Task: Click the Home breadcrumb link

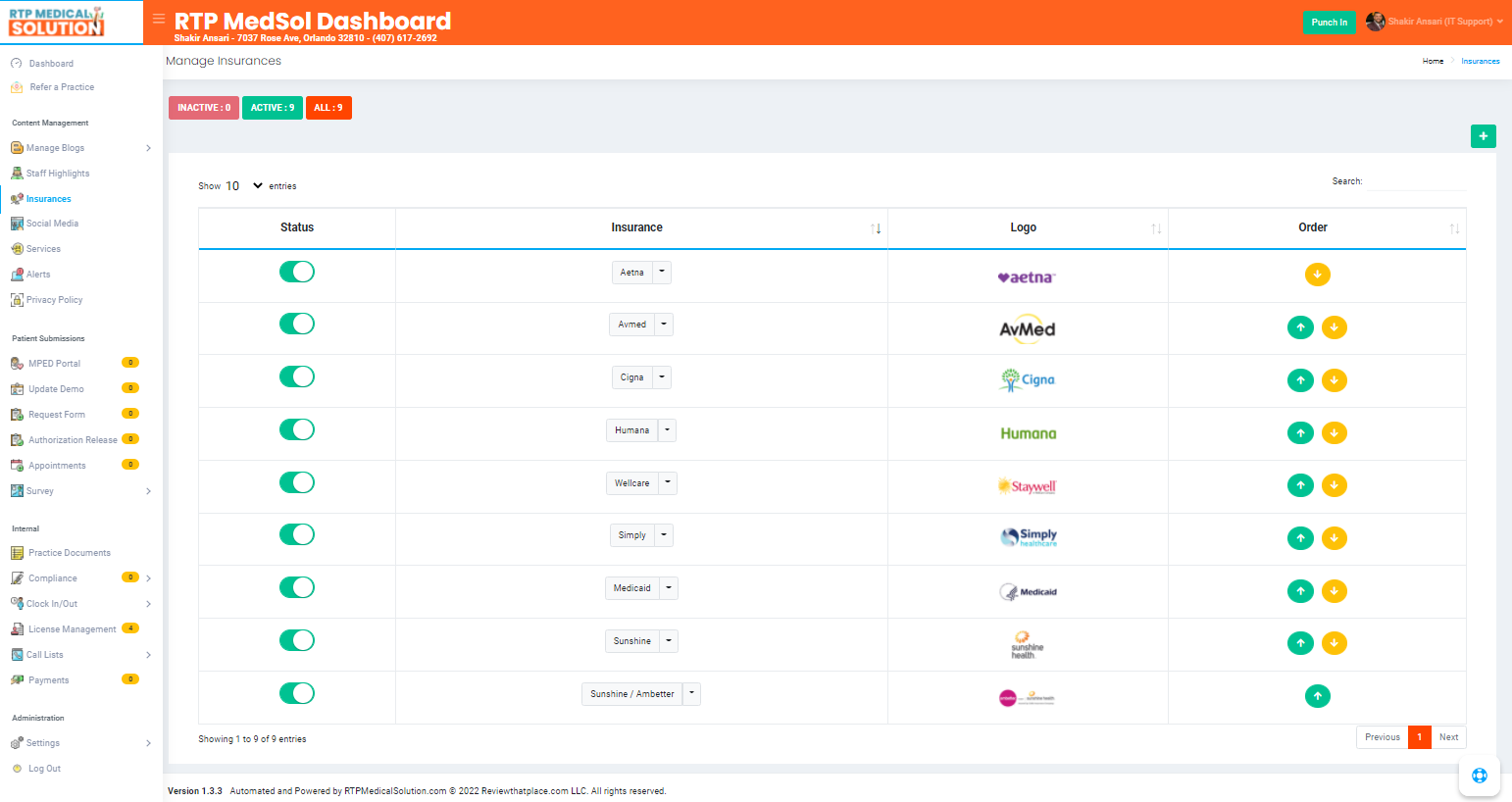Action: (x=1433, y=61)
